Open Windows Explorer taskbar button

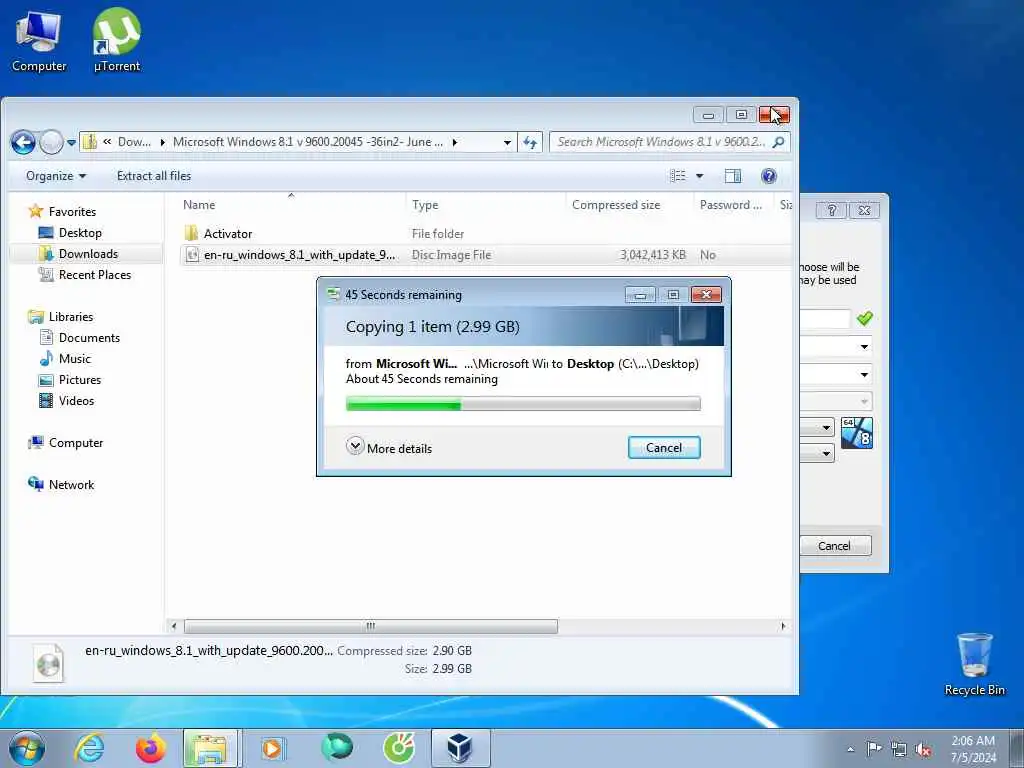tap(212, 748)
